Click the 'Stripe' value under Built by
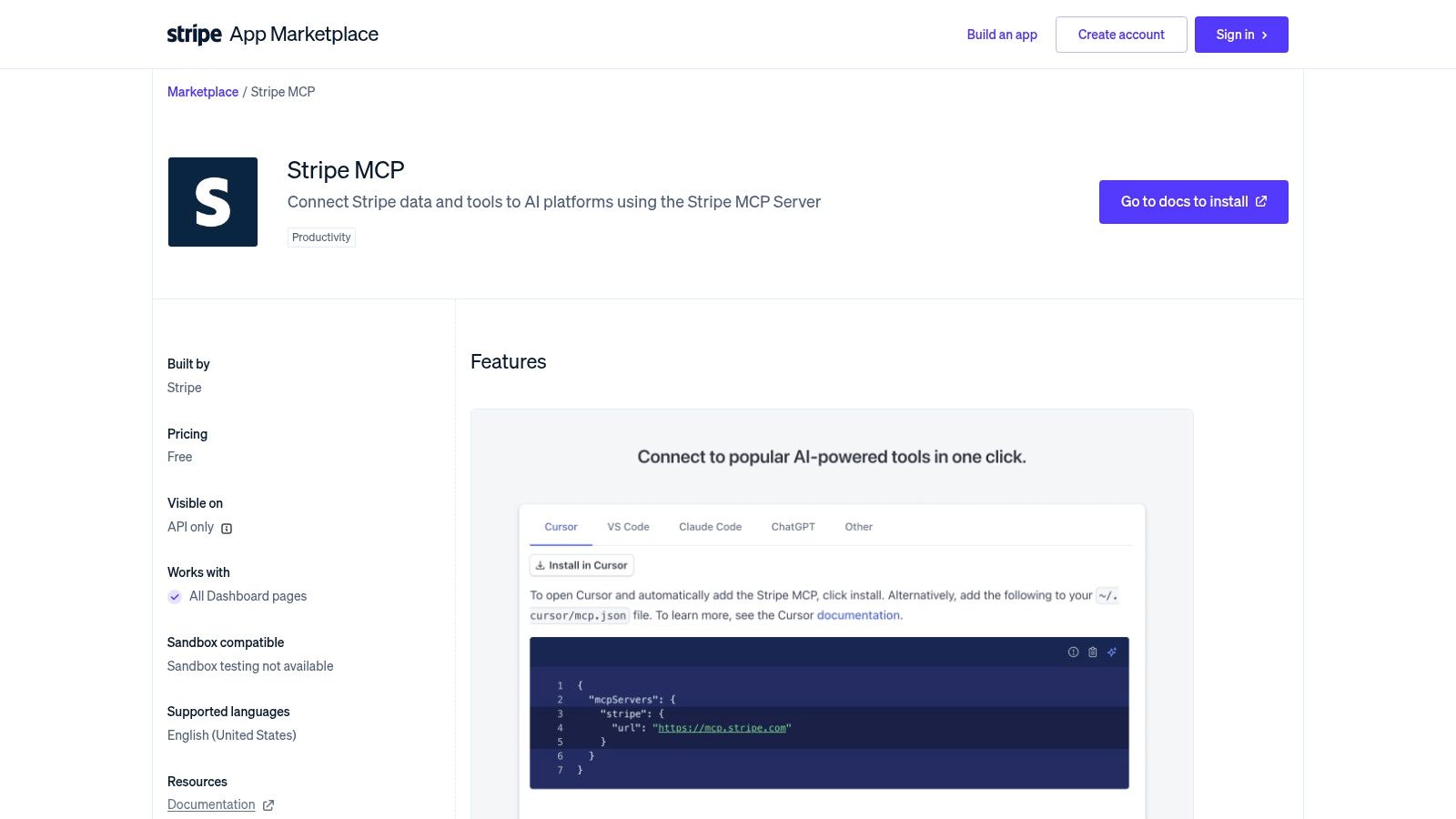 click(x=185, y=388)
